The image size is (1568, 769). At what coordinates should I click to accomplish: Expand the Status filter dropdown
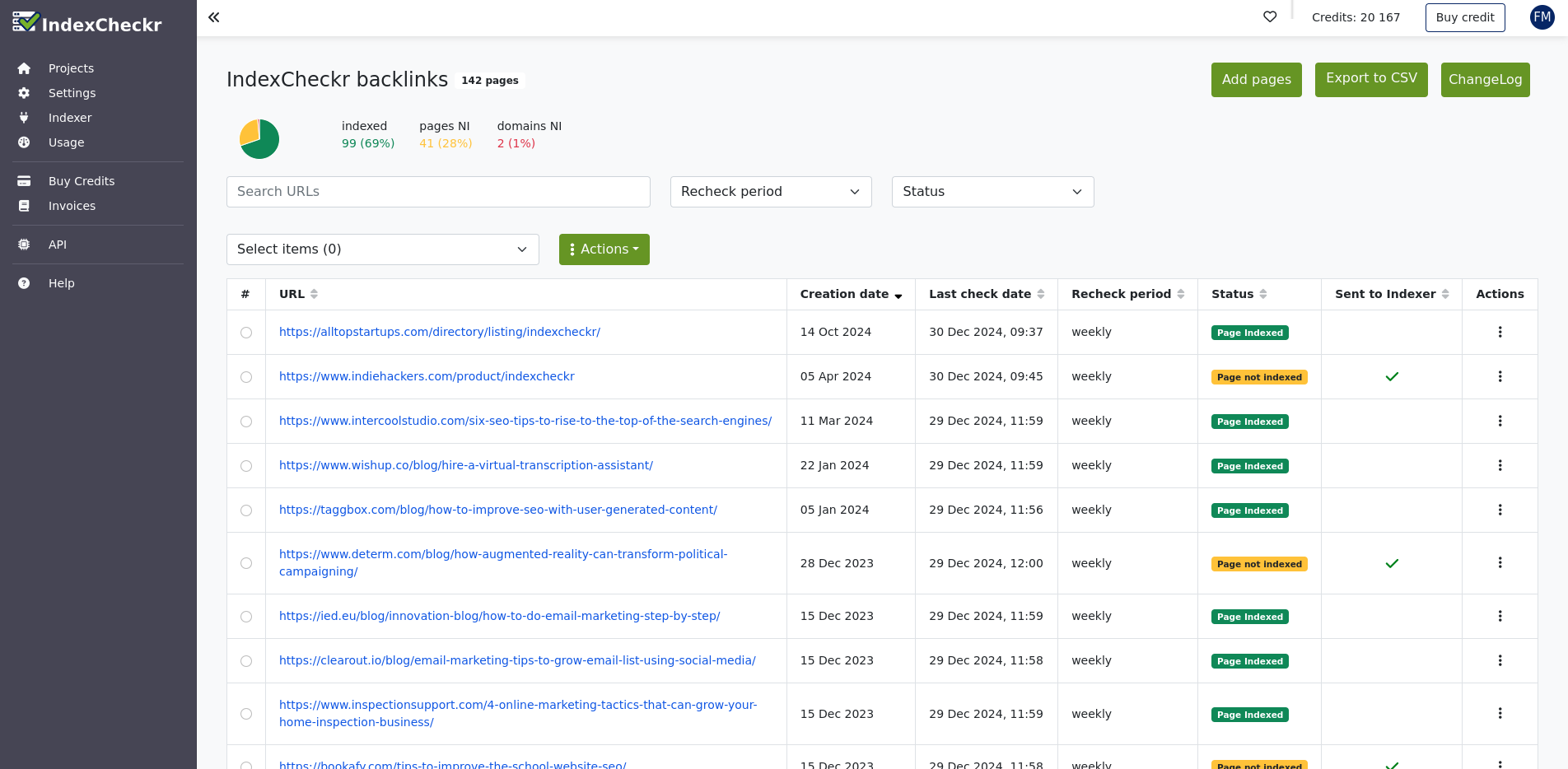click(x=992, y=192)
